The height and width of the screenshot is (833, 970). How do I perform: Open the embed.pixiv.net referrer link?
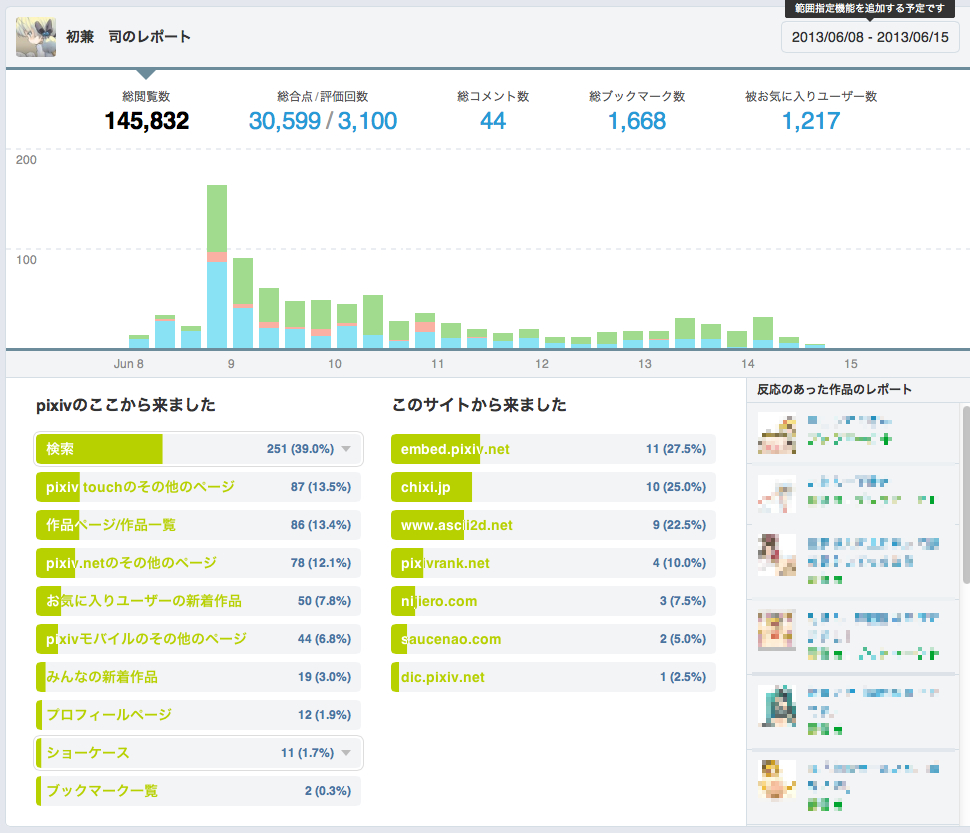pos(455,449)
